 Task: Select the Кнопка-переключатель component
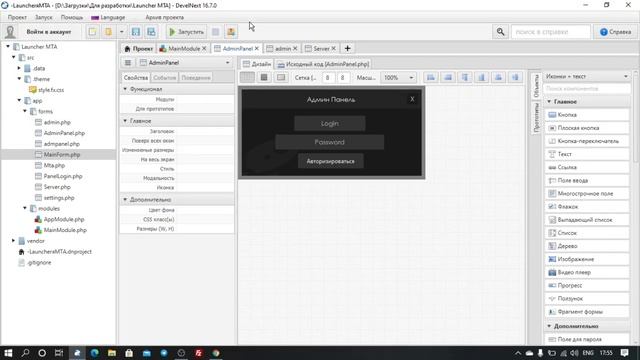pyautogui.click(x=587, y=141)
